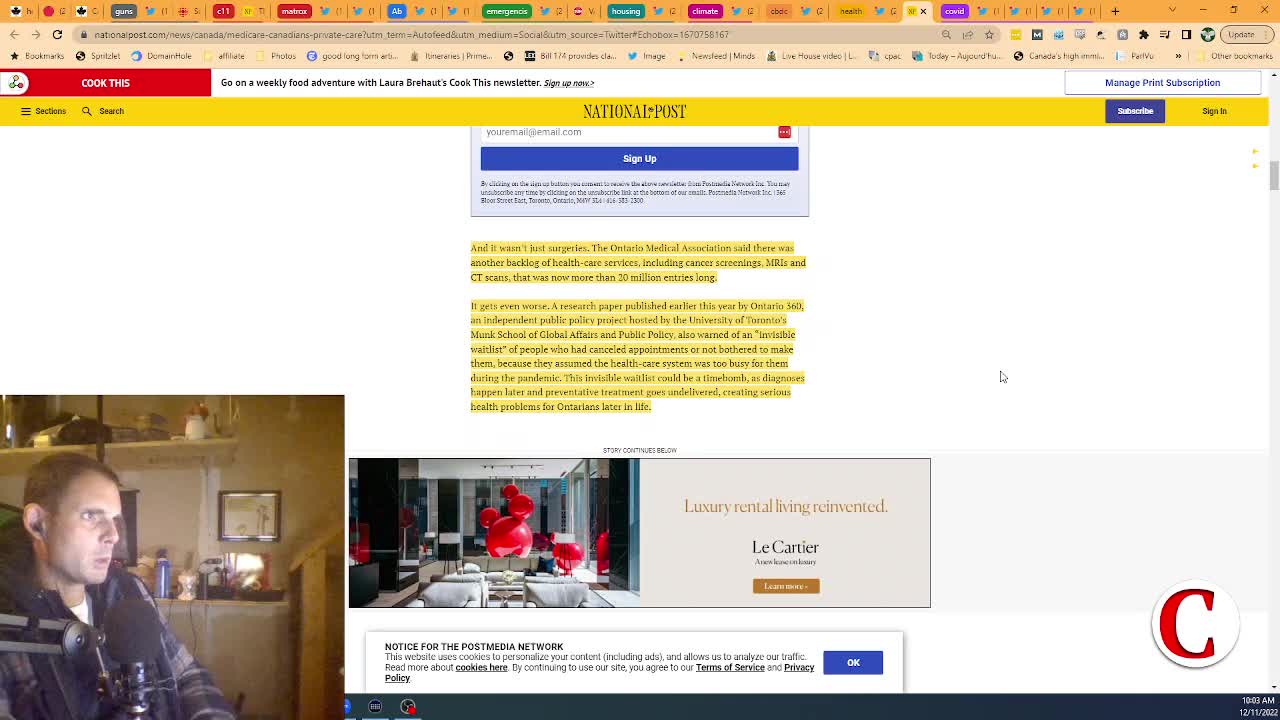Reload the current page
Screen dimensions: 1280x720
point(57,34)
